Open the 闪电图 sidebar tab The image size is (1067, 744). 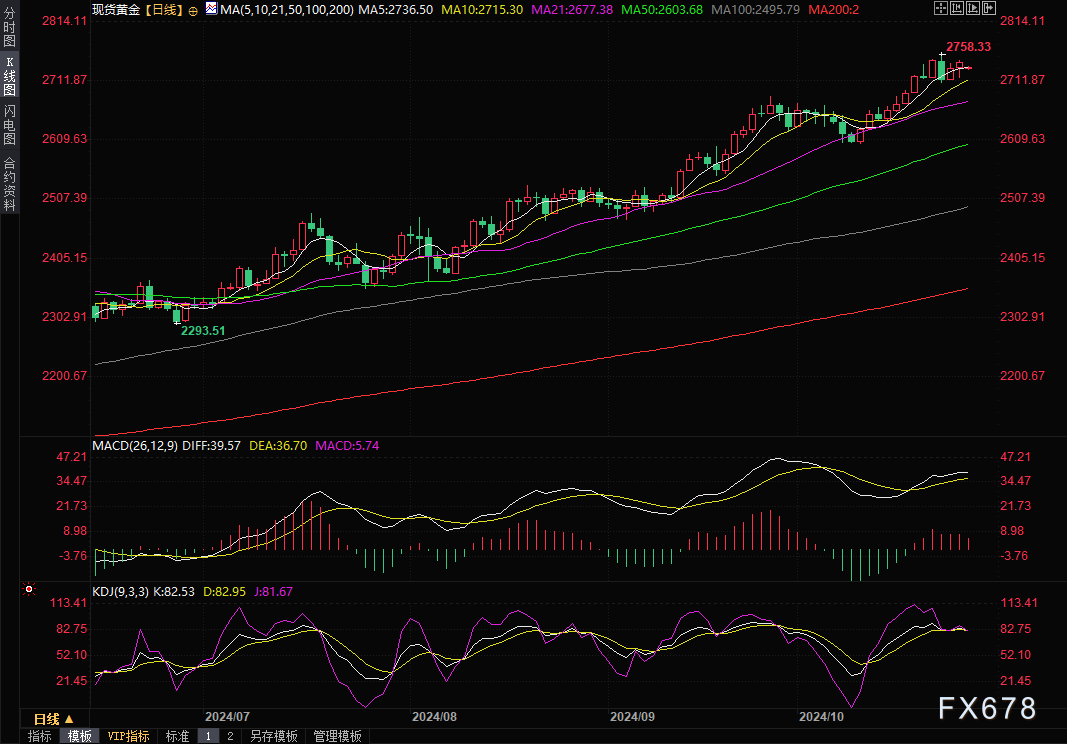point(9,125)
